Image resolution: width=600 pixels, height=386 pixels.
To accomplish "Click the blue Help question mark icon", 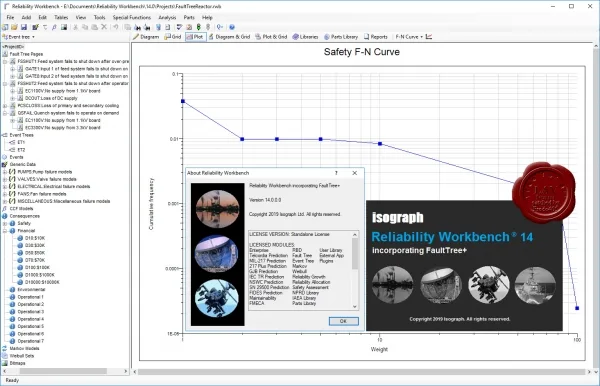I will point(232,27).
